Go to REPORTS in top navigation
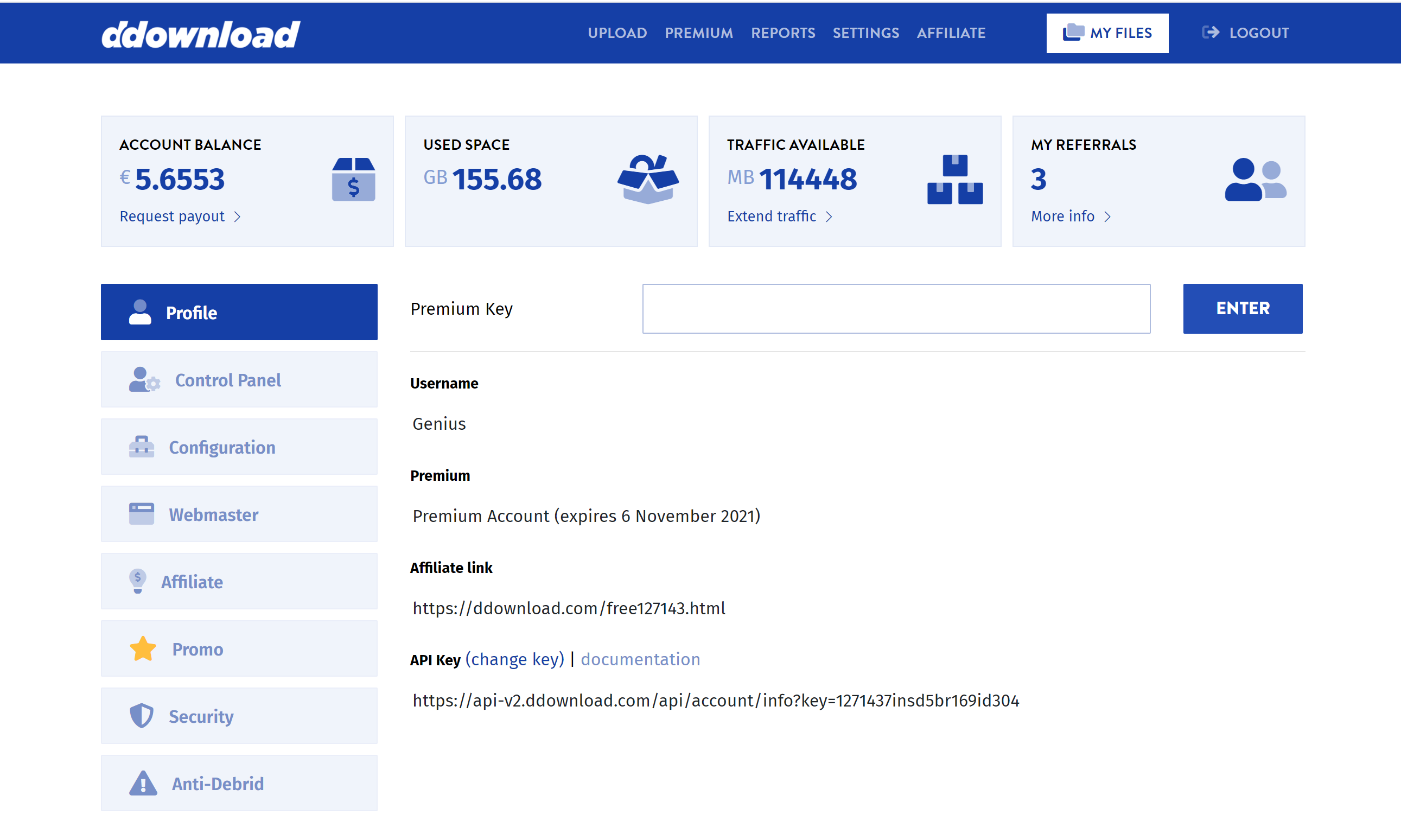 point(782,33)
